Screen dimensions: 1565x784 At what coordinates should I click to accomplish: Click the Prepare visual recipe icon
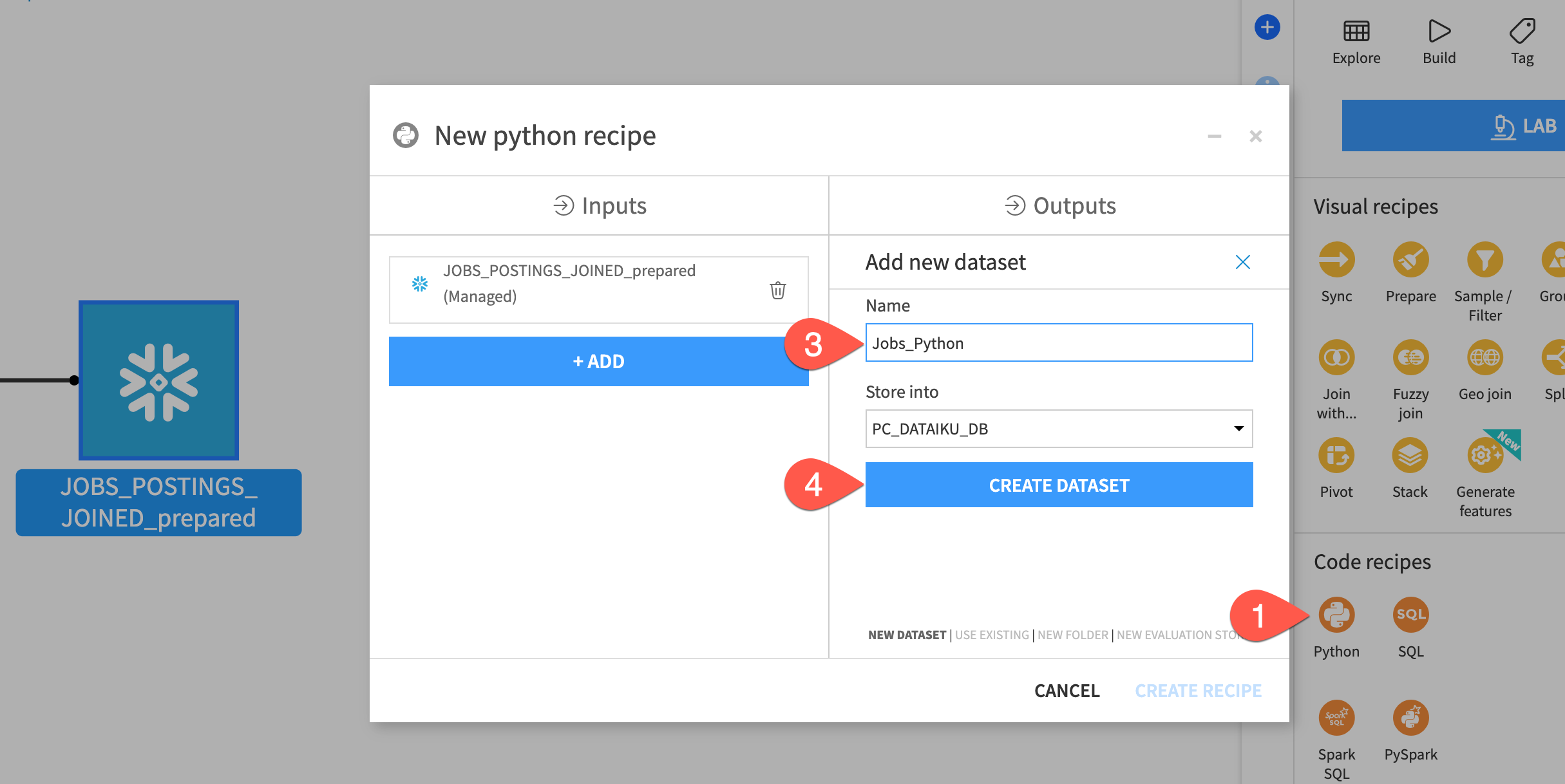click(x=1410, y=260)
